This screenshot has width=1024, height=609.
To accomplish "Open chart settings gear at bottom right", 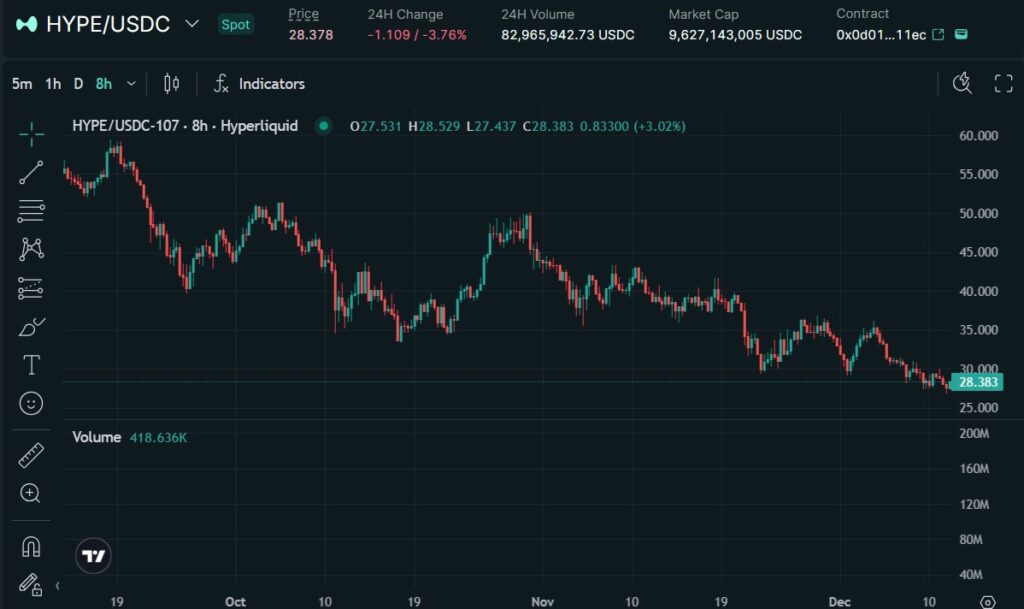I will tap(987, 602).
